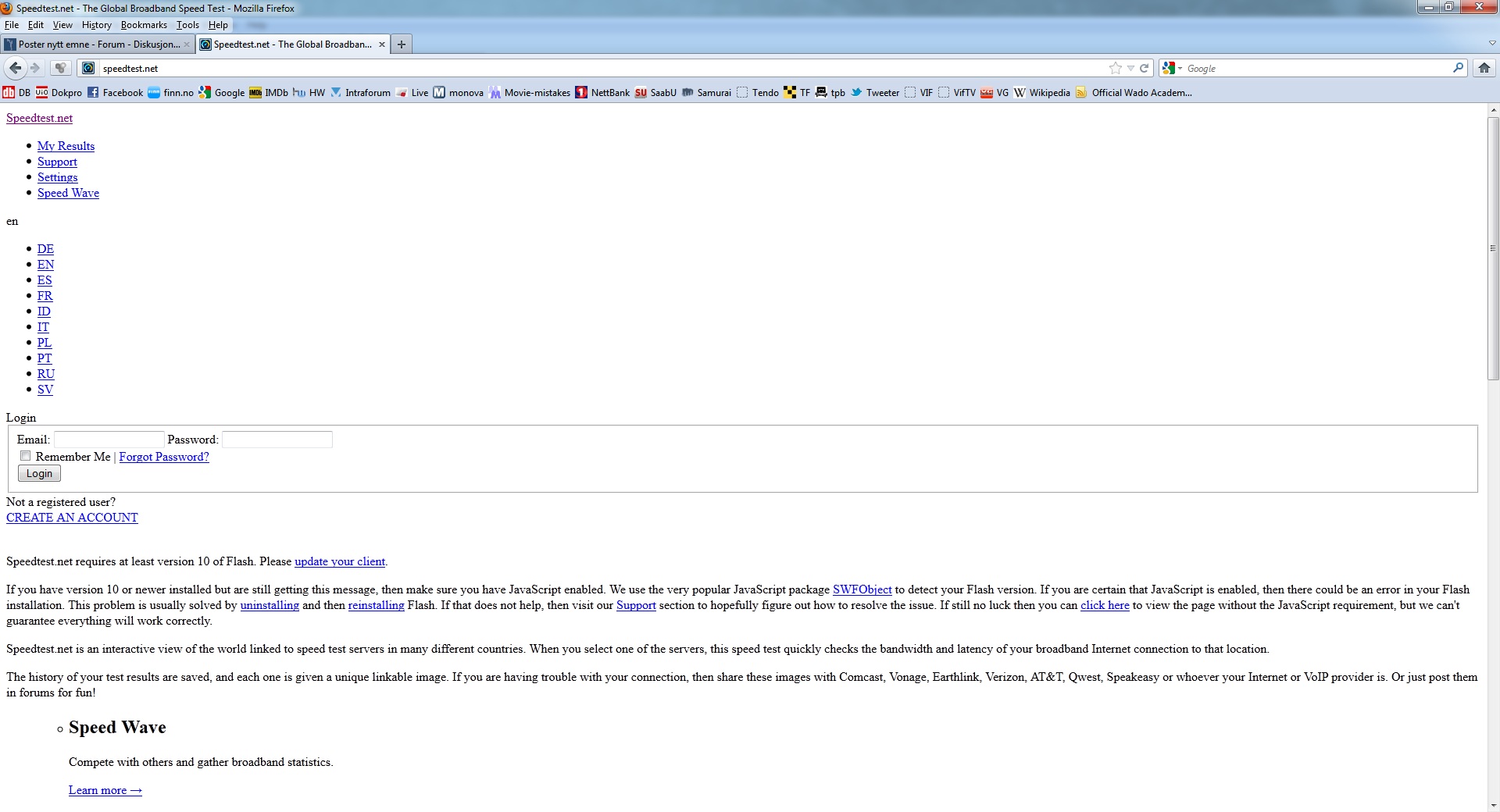Click the Speedtest site identity icon in address bar
The width and height of the screenshot is (1500, 812).
(88, 68)
